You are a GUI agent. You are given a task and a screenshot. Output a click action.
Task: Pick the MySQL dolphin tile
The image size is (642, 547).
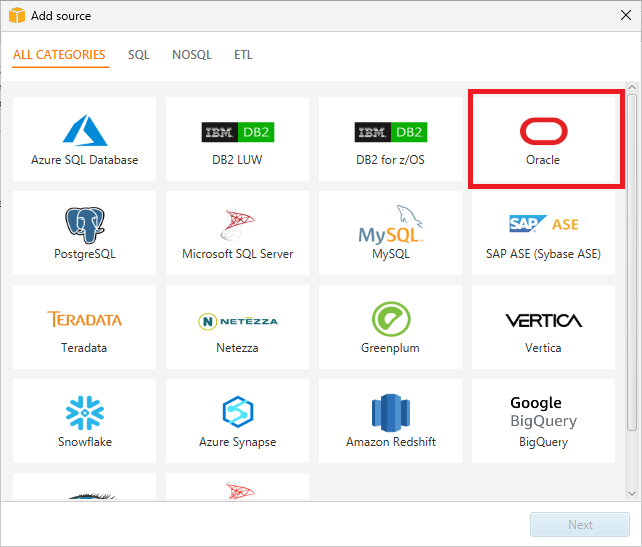pyautogui.click(x=391, y=232)
